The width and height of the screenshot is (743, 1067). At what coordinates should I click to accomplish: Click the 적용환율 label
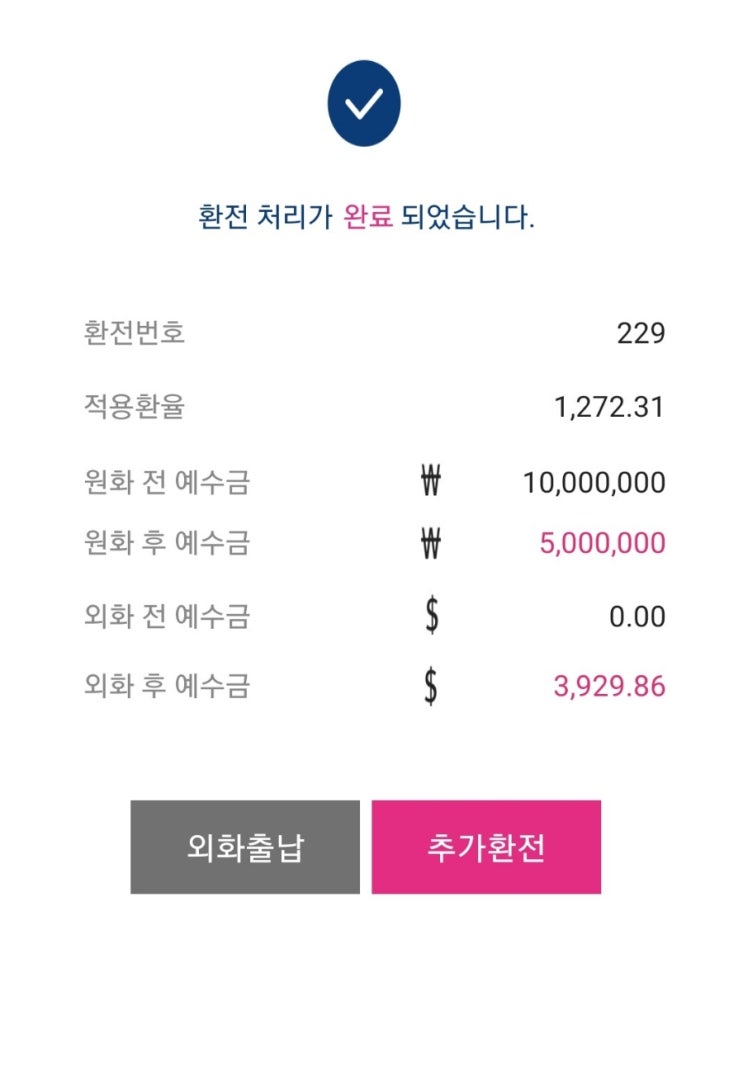click(x=134, y=407)
